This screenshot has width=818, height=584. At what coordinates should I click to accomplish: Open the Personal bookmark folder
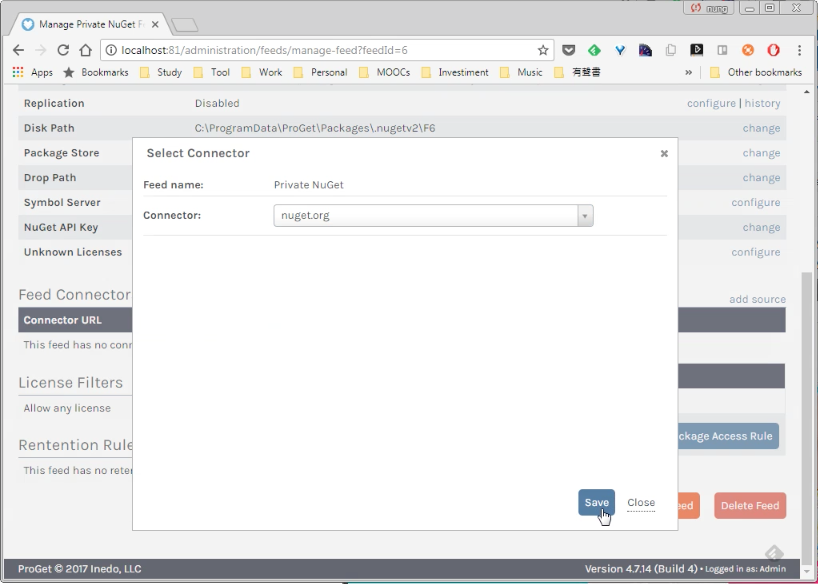pos(320,72)
